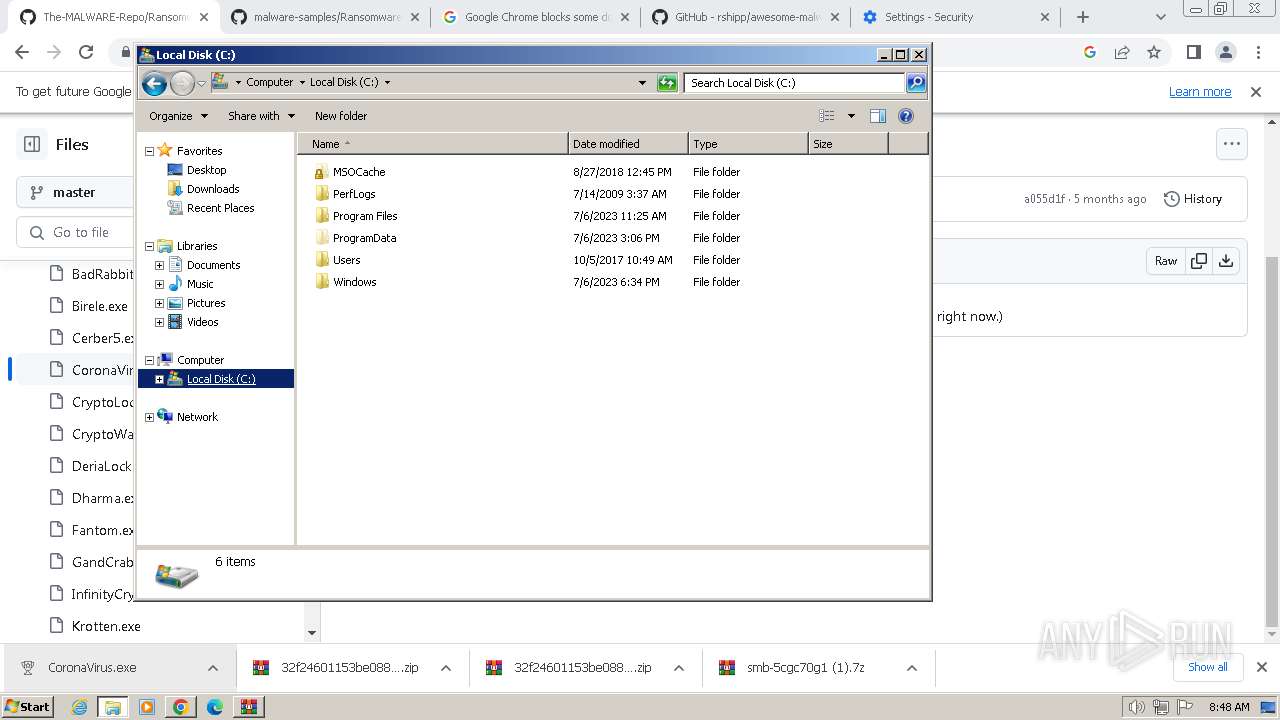Expand the Pictures library node
This screenshot has width=1280, height=720.
159,303
